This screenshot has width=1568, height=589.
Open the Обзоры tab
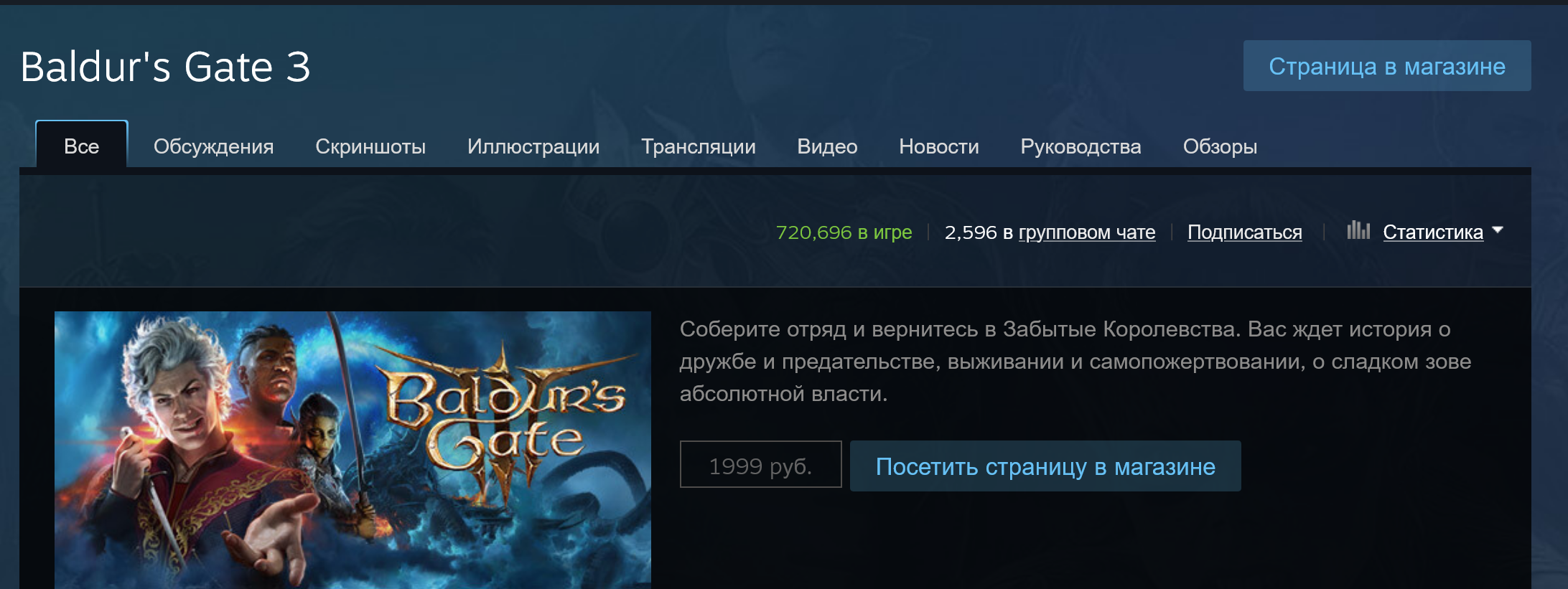coord(1220,146)
